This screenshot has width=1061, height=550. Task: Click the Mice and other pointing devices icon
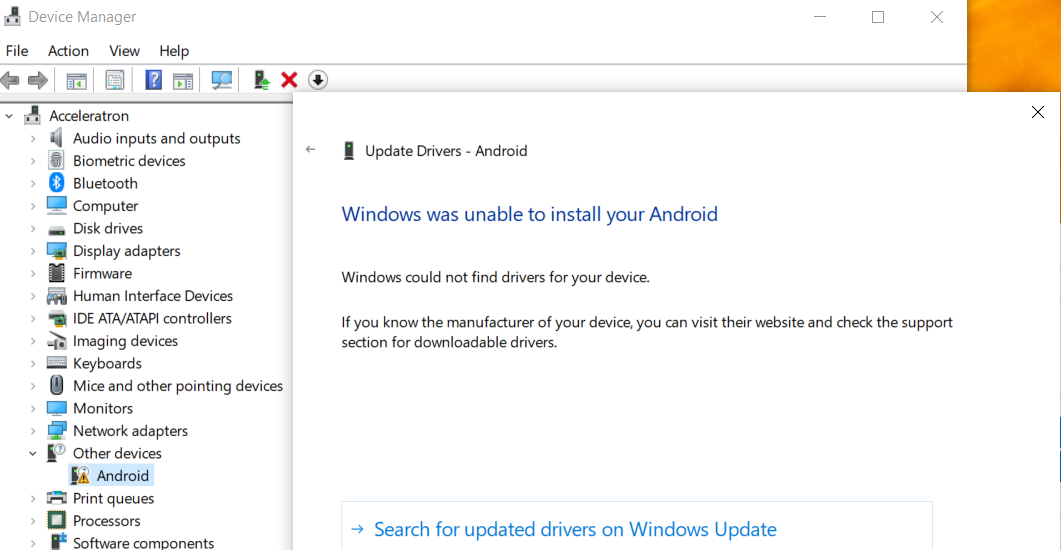point(57,386)
